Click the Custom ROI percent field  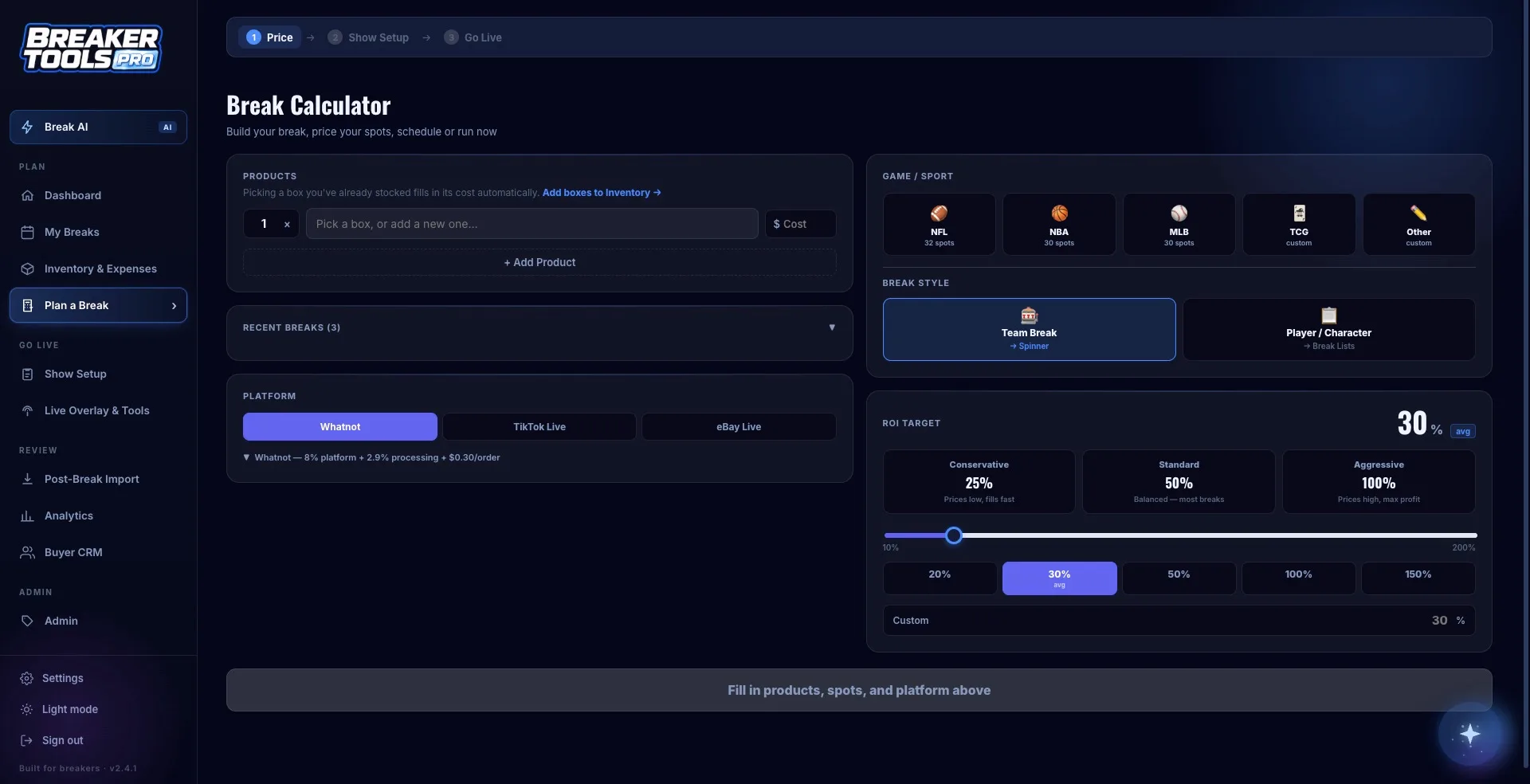pyautogui.click(x=1179, y=621)
